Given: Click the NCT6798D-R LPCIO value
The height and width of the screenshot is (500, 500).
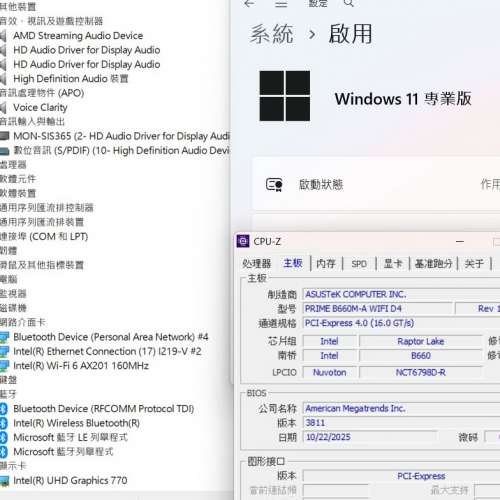Looking at the screenshot, I should click(x=421, y=372).
